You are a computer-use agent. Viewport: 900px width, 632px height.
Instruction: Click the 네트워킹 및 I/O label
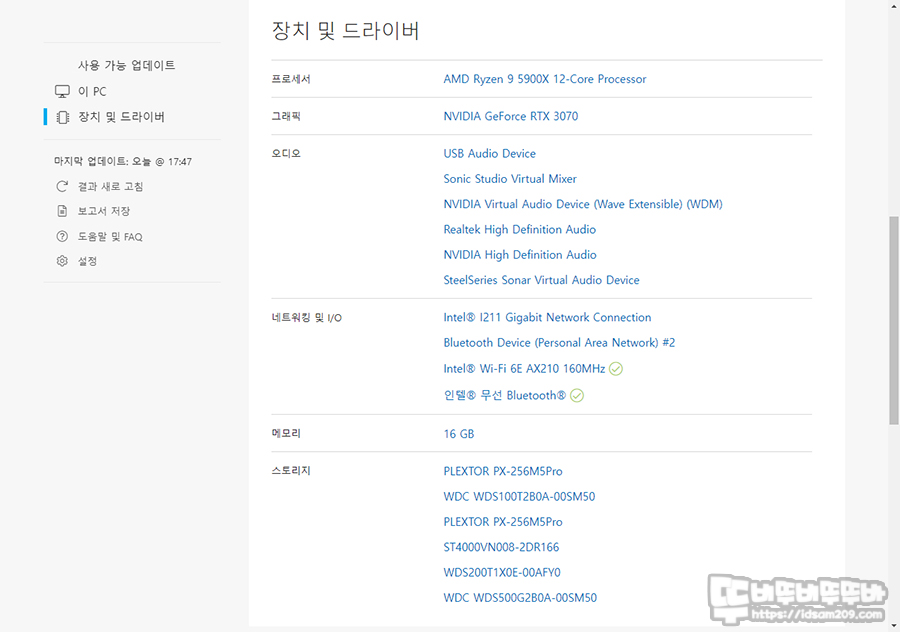pyautogui.click(x=307, y=317)
